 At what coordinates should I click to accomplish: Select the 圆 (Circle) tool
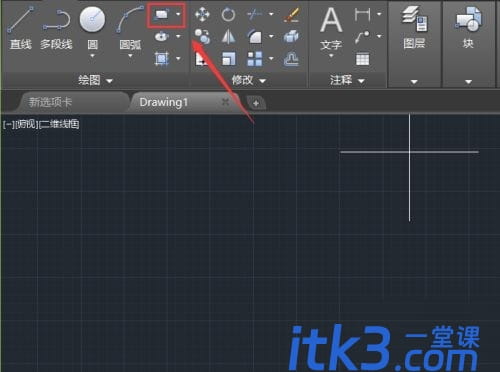tap(92, 28)
